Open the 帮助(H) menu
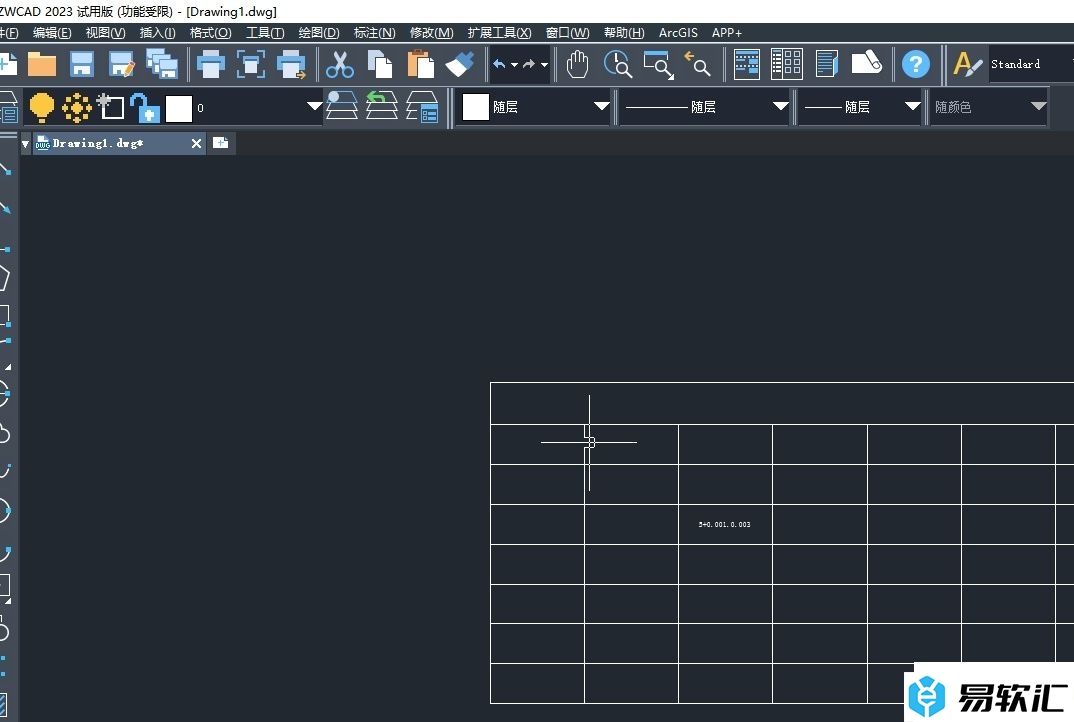The width and height of the screenshot is (1074, 722). [624, 33]
